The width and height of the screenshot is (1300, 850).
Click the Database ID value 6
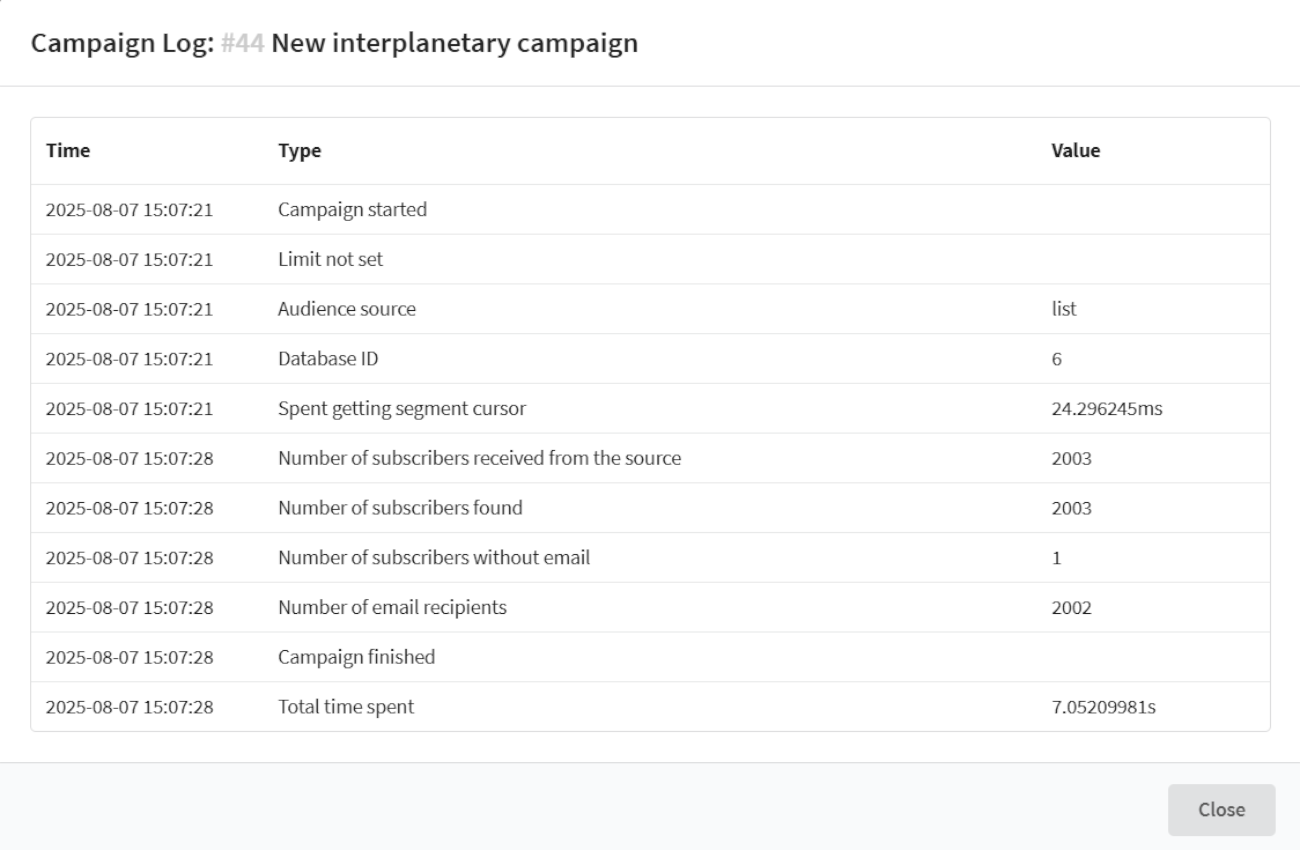(x=1056, y=359)
